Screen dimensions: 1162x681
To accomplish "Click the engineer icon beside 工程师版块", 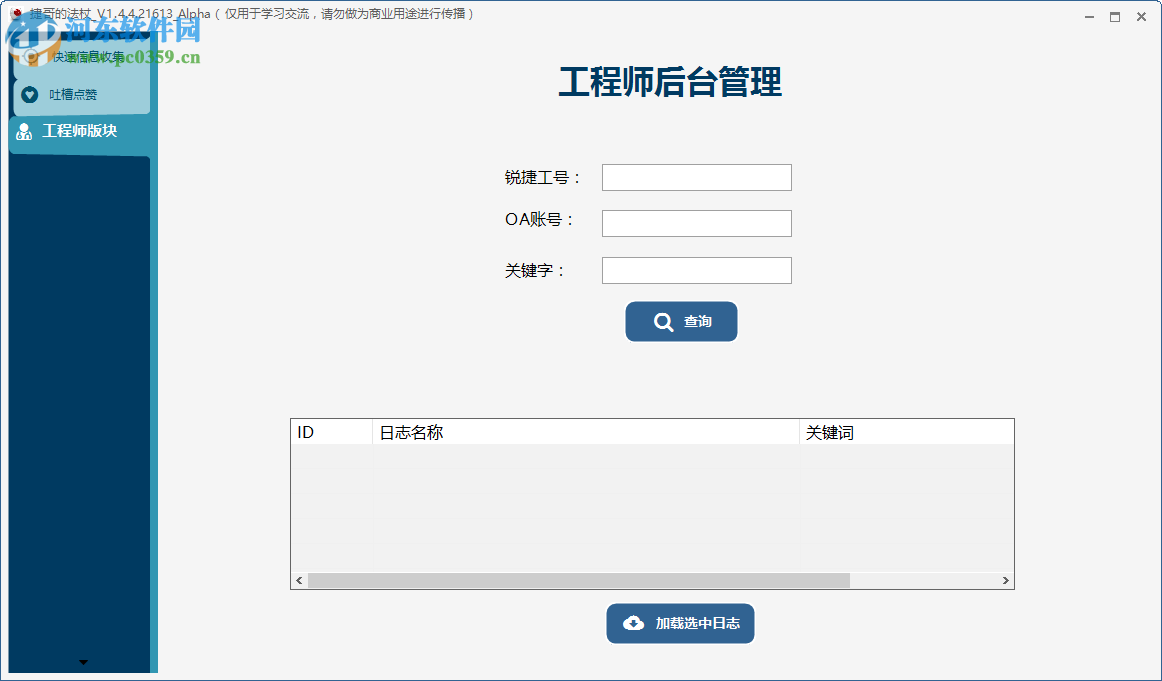I will 23,131.
